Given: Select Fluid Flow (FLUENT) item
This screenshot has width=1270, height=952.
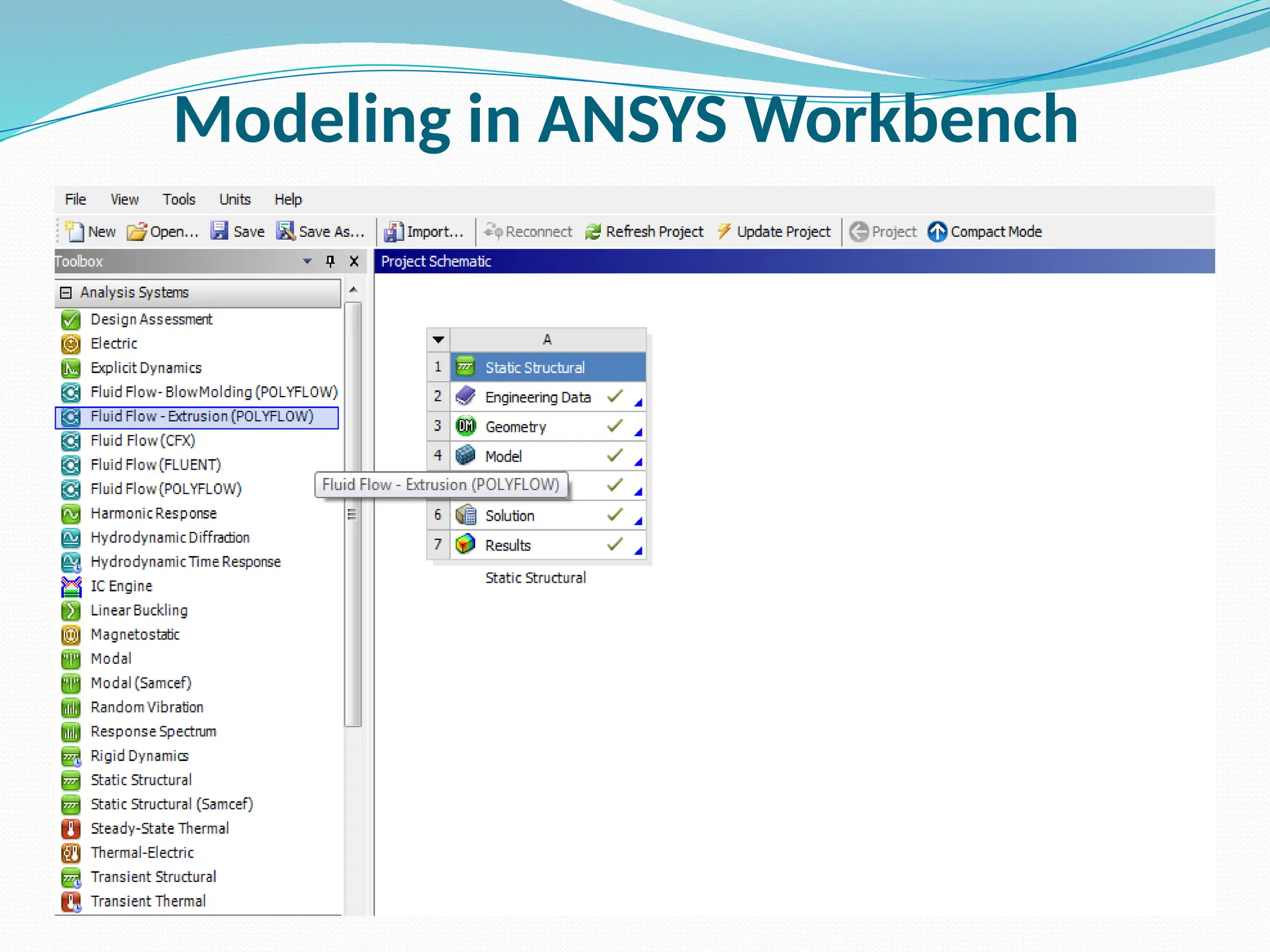Looking at the screenshot, I should 156,465.
